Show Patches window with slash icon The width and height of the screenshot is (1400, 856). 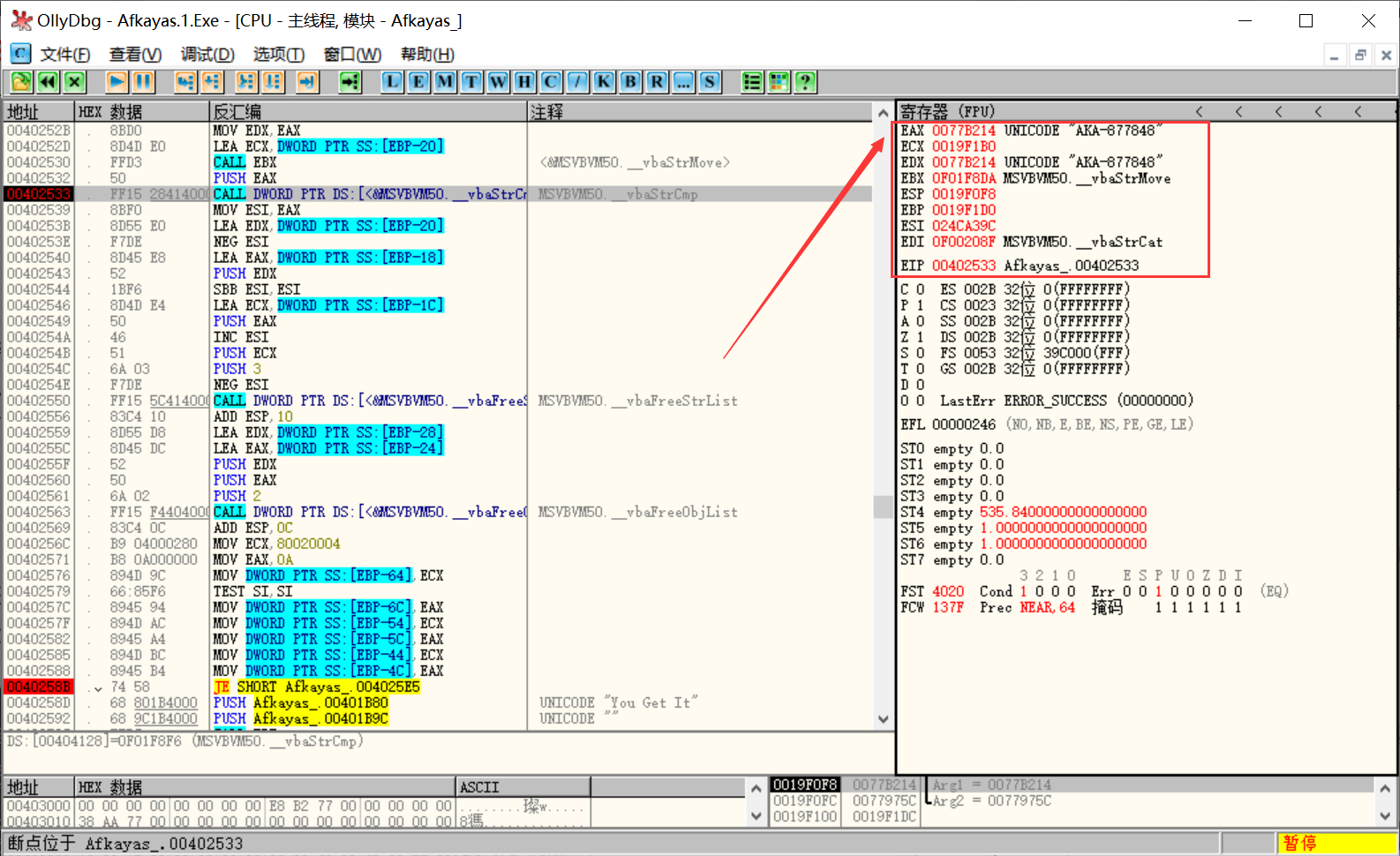pyautogui.click(x=577, y=82)
